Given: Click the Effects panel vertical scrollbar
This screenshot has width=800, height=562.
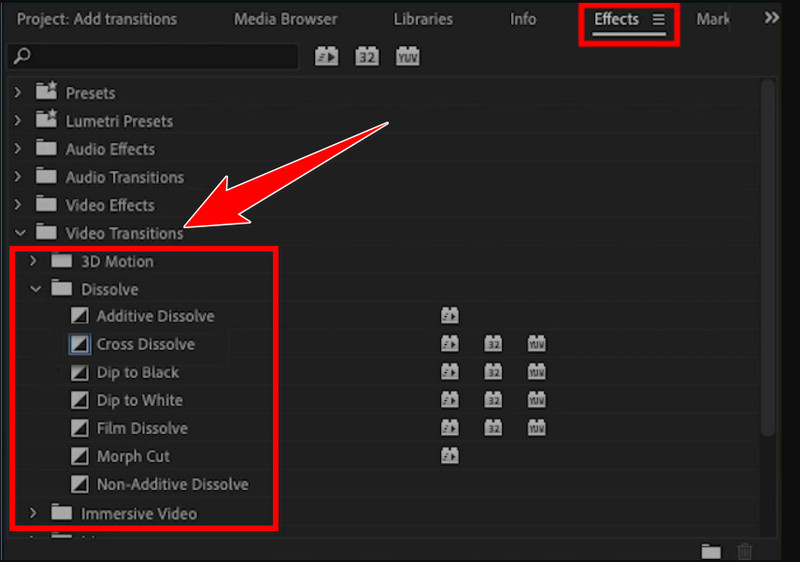Looking at the screenshot, I should tap(768, 258).
